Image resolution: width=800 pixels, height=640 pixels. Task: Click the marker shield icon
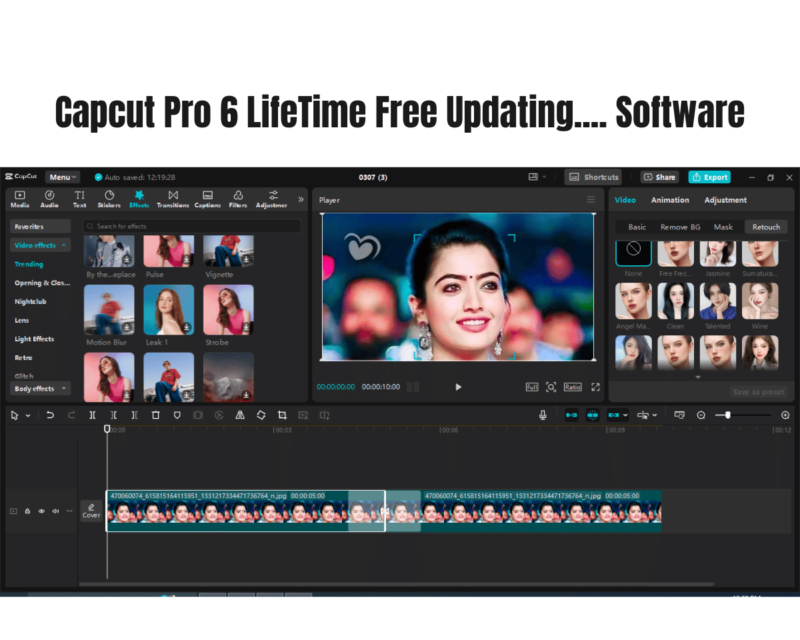[177, 415]
